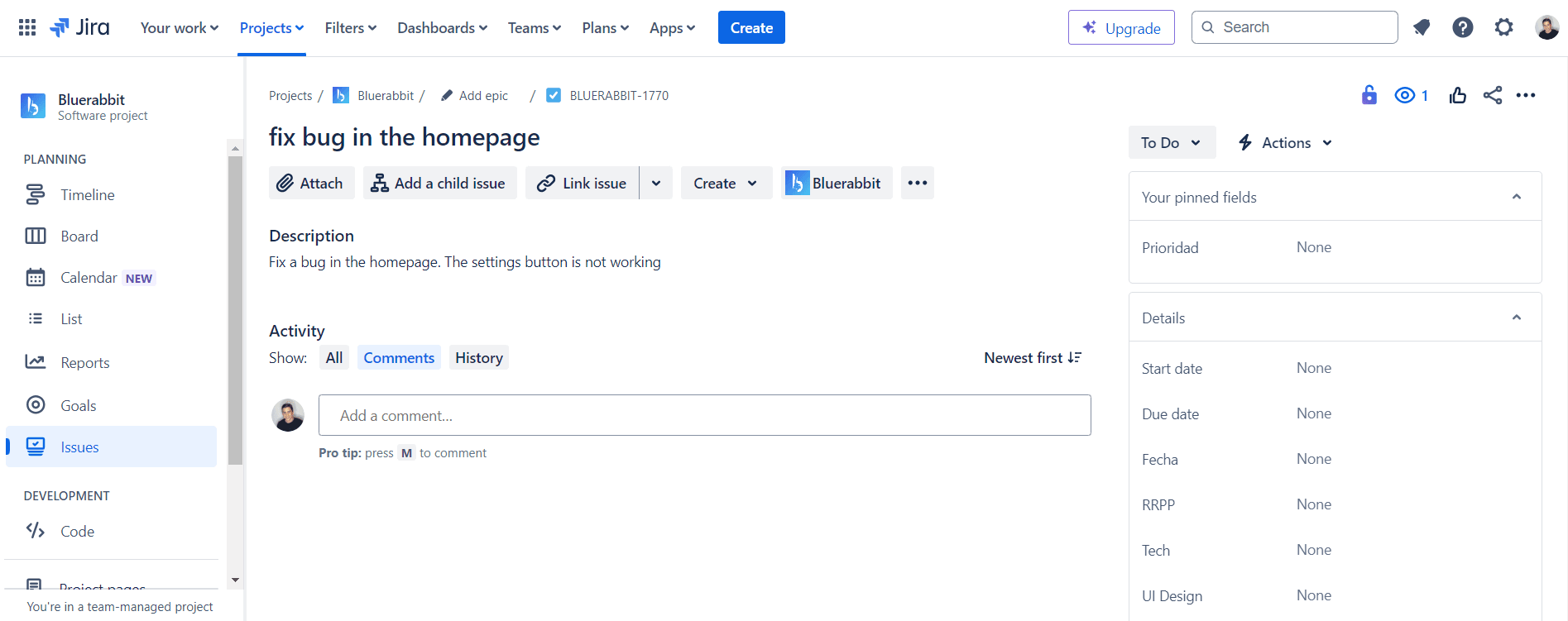Open Issues in the sidebar

click(x=111, y=447)
